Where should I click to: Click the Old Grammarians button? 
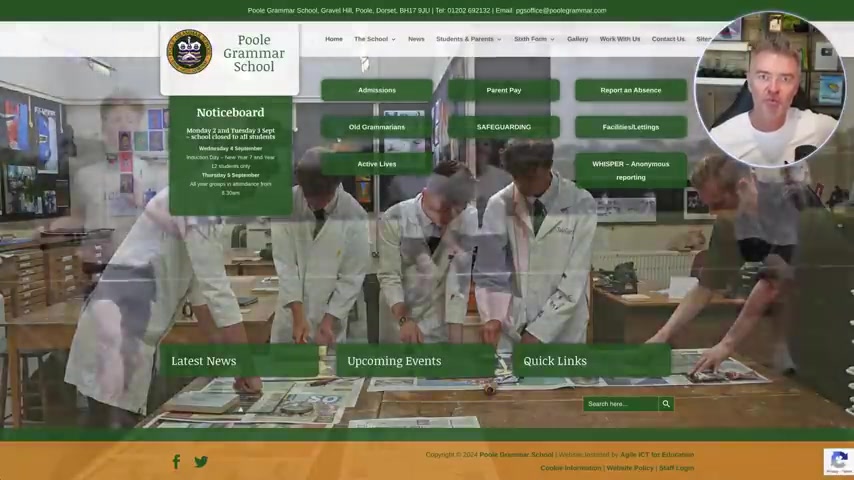click(377, 127)
